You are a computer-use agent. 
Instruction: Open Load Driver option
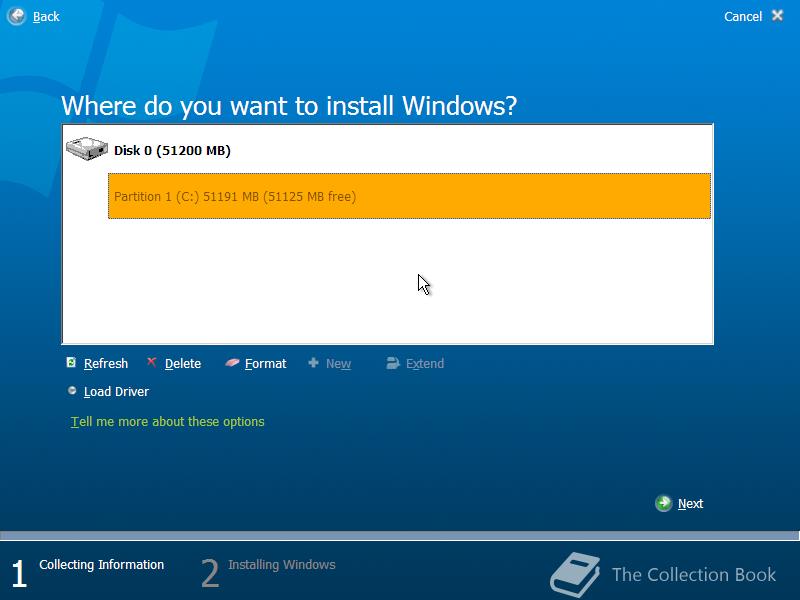tap(116, 392)
